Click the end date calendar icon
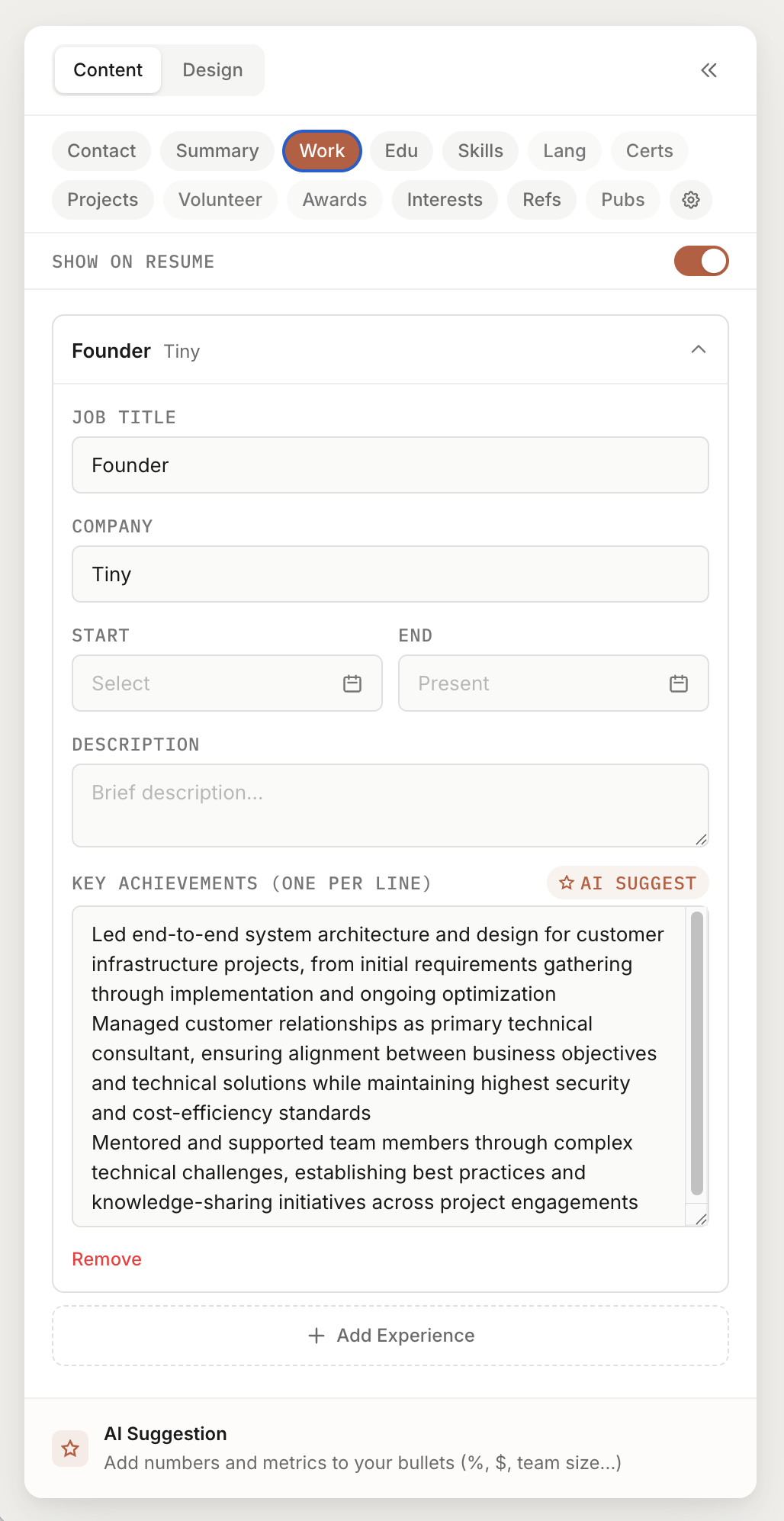Screen dimensions: 784x1521 [x=679, y=683]
